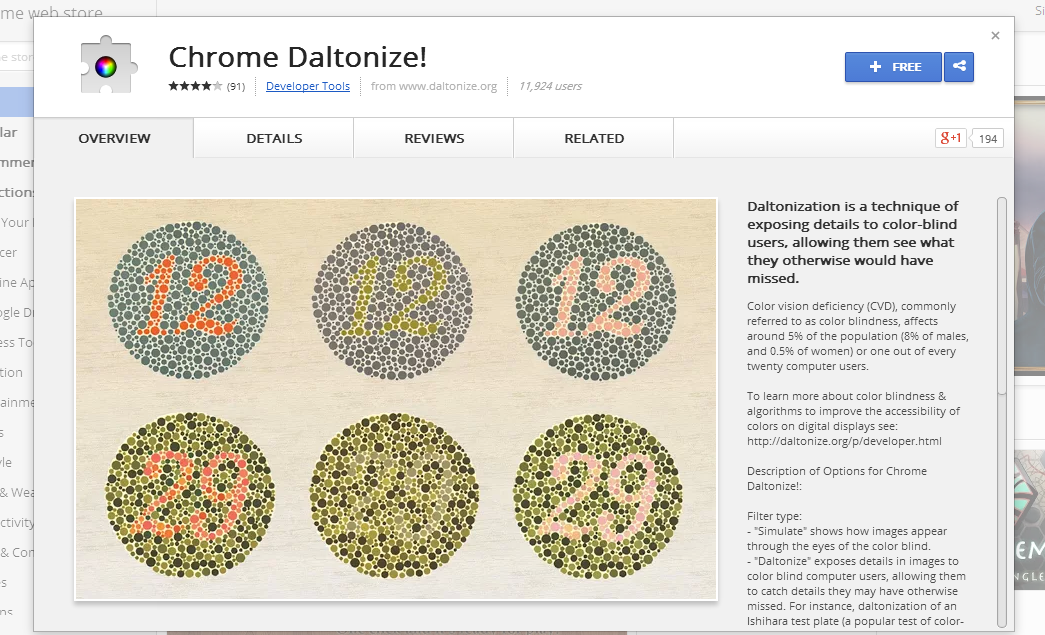
Task: Return to the OVERVIEW tab
Action: point(114,138)
